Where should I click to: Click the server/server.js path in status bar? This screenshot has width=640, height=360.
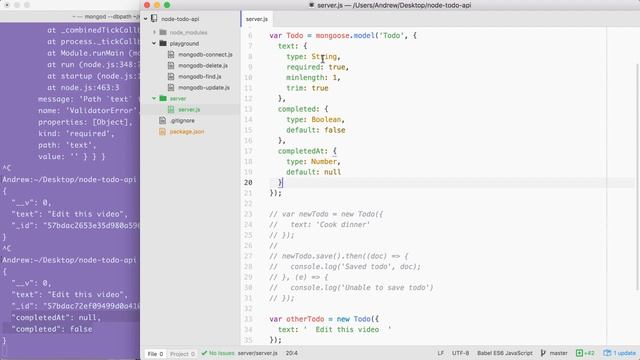(258, 353)
